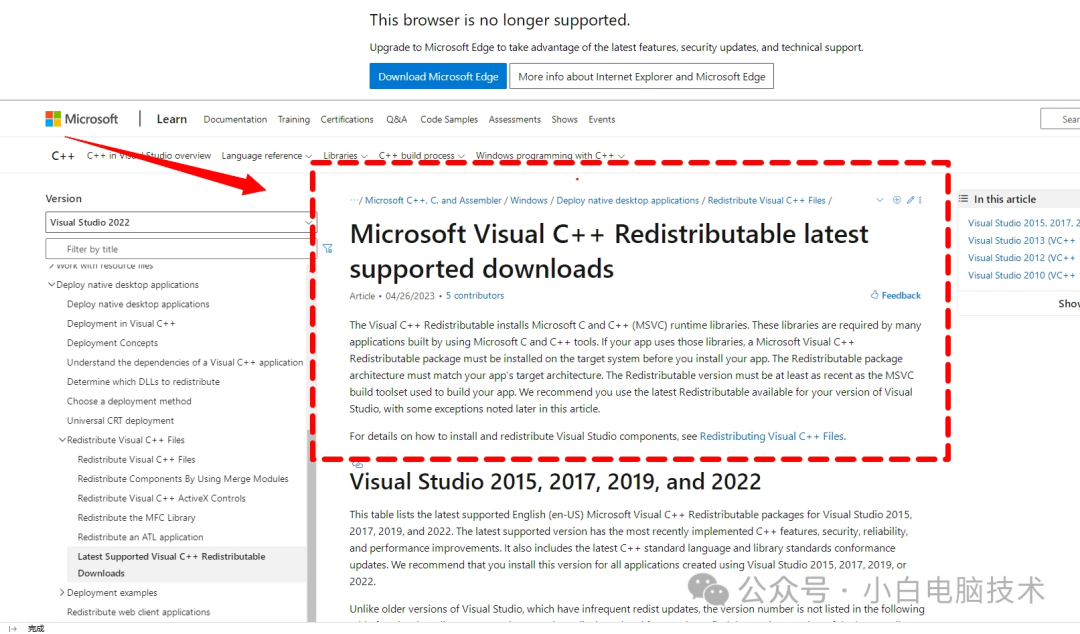Image resolution: width=1080 pixels, height=634 pixels.
Task: Select Redistribute Components By Using Merge Modules
Action: (183, 479)
